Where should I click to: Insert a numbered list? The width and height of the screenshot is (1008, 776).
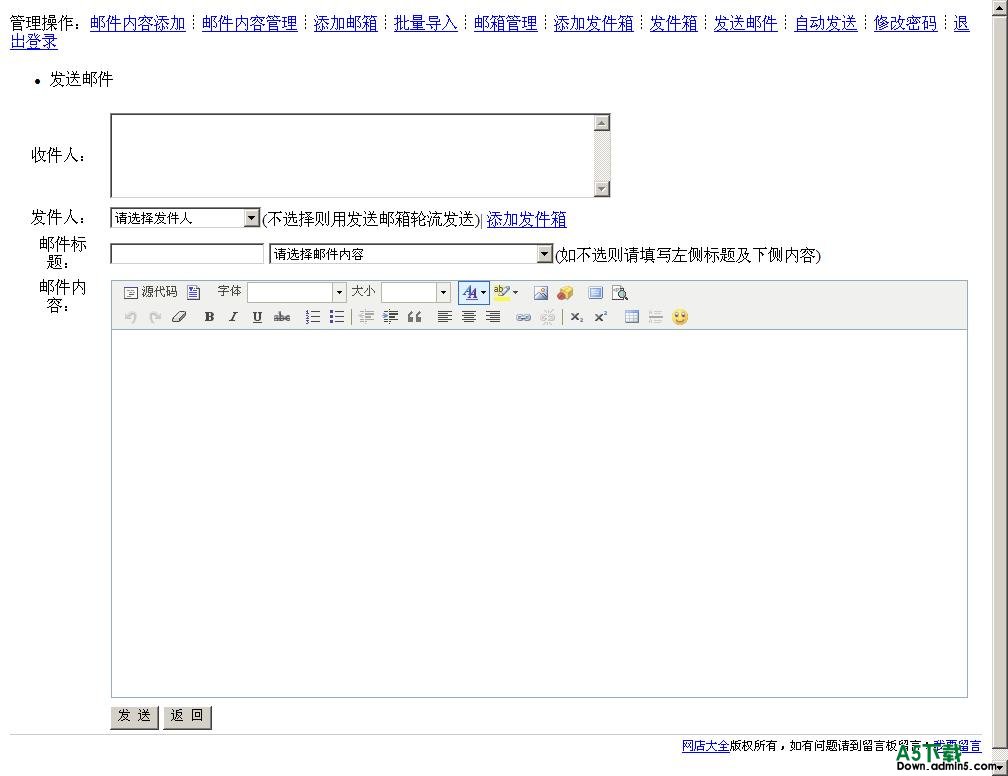pos(312,317)
